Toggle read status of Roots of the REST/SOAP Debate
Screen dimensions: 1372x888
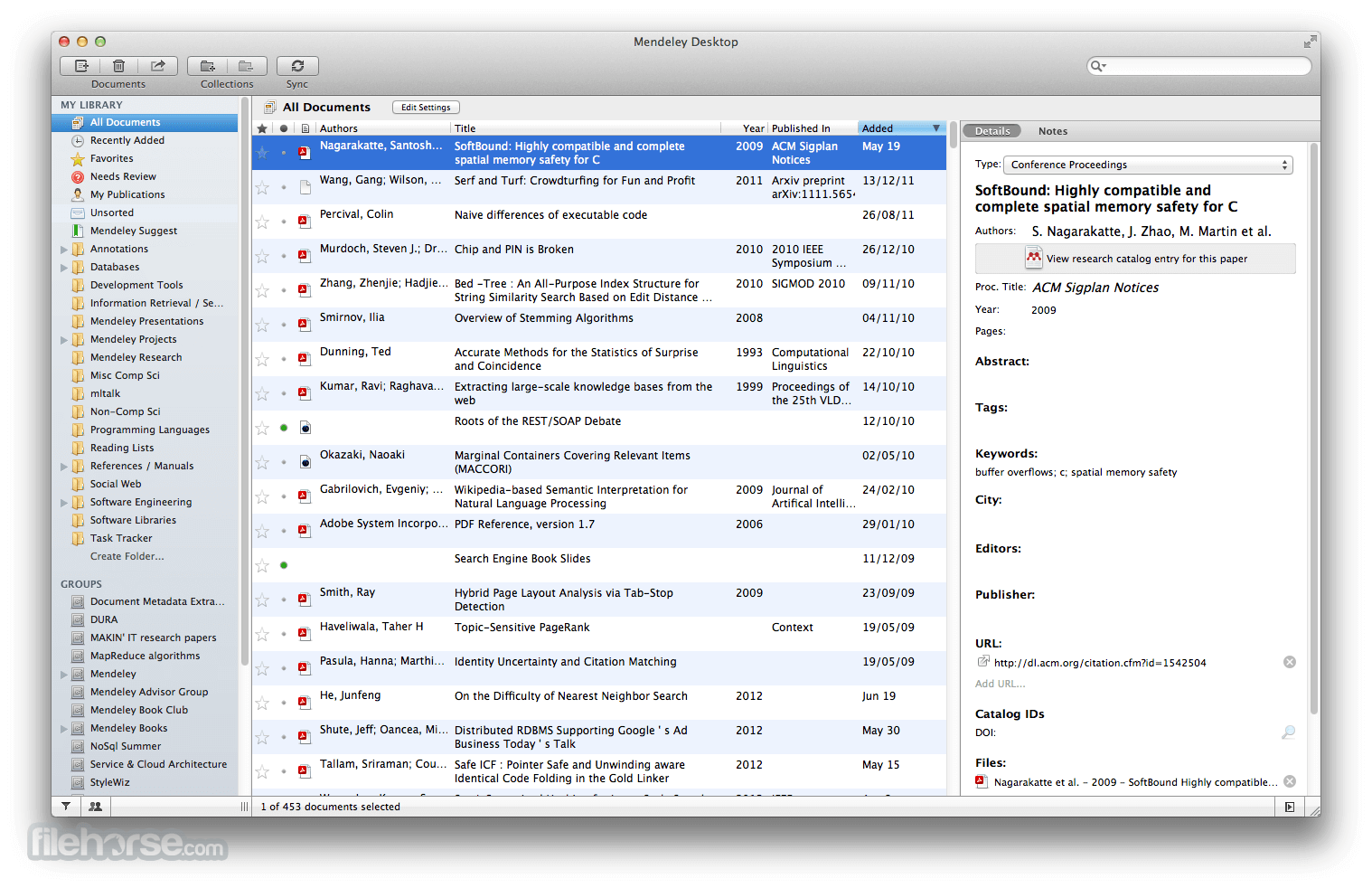[x=284, y=428]
